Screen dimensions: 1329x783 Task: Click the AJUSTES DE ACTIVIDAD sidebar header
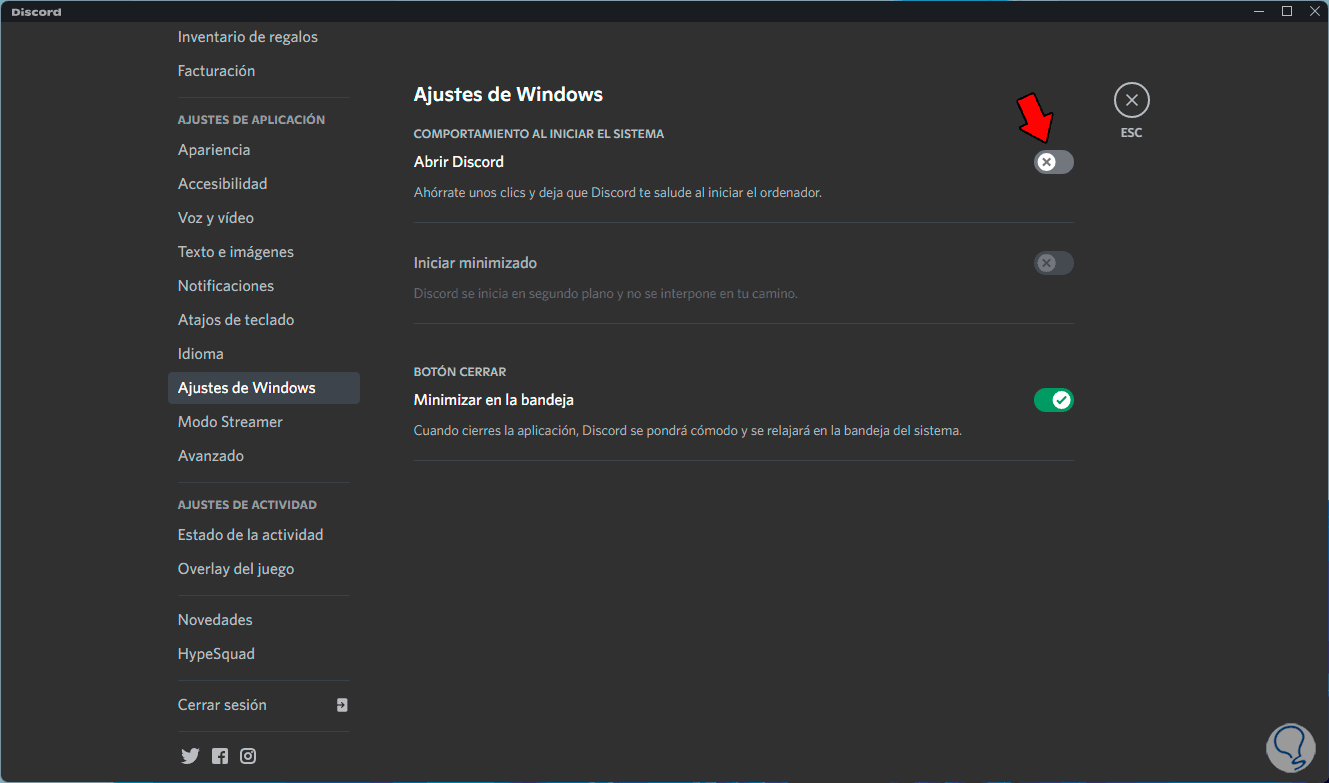click(x=248, y=505)
